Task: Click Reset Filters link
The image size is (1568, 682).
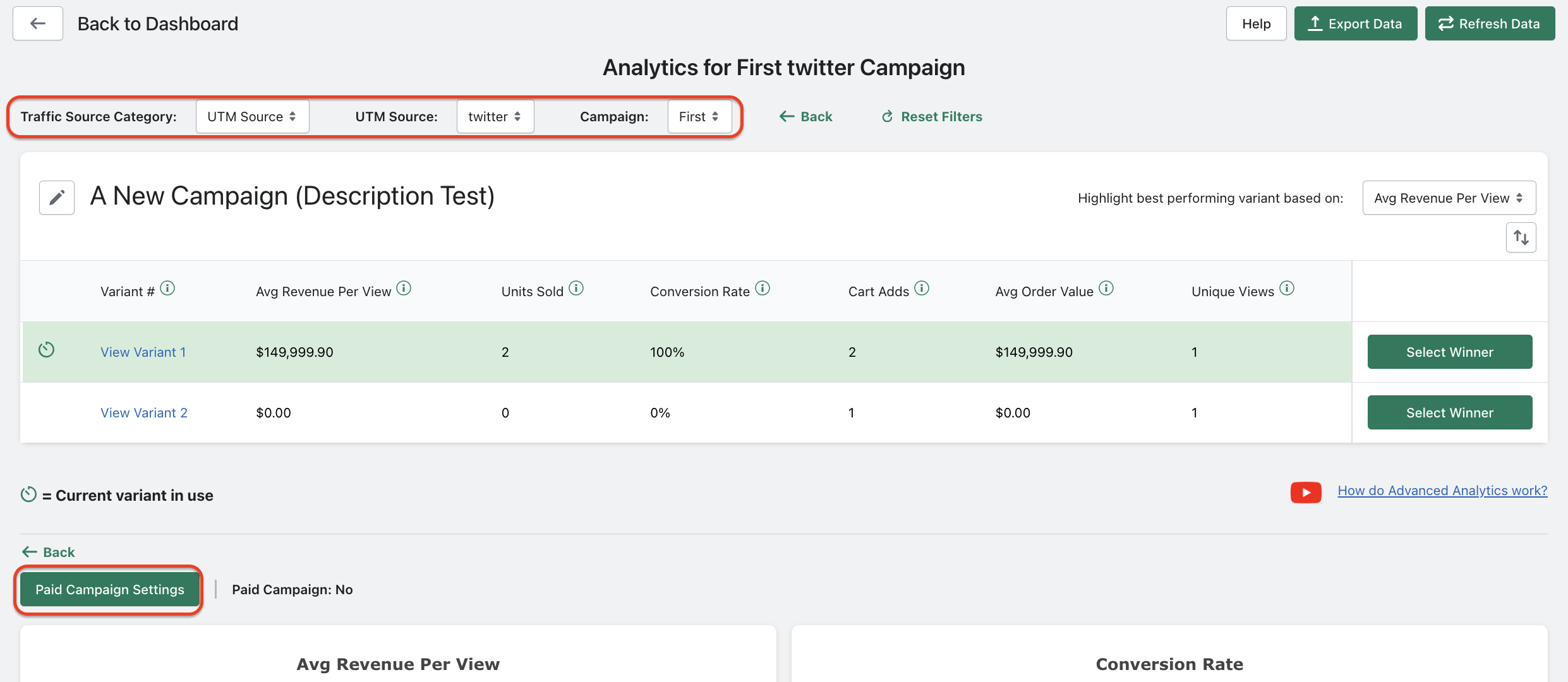Action: tap(932, 117)
